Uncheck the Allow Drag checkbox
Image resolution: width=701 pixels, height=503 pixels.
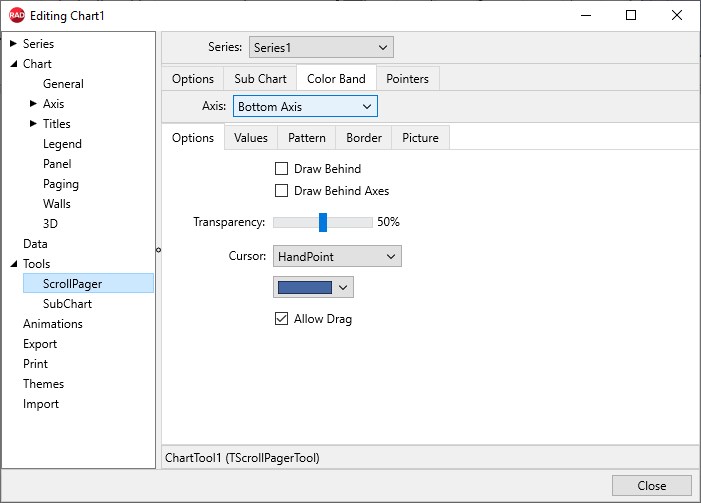coord(281,319)
